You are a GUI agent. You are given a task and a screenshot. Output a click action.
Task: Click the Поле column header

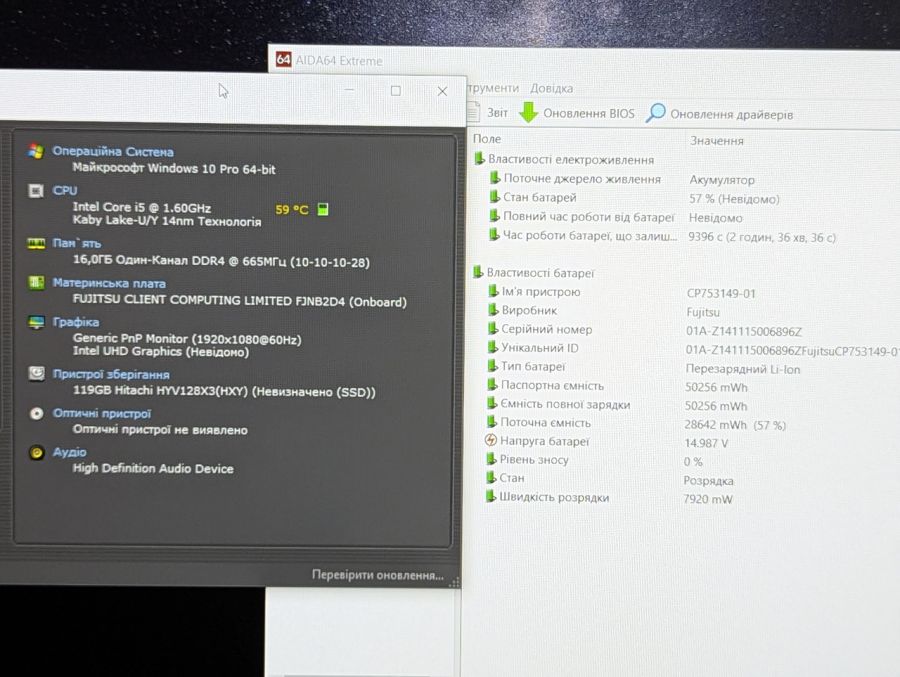[x=487, y=139]
